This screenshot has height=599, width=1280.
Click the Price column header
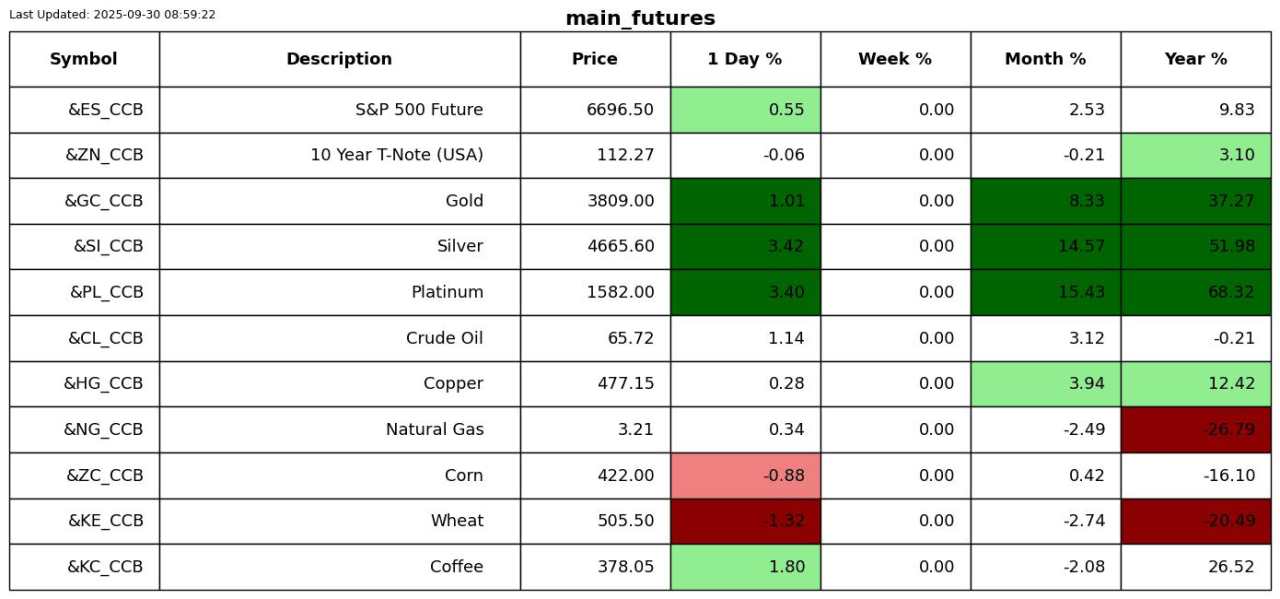pos(595,59)
